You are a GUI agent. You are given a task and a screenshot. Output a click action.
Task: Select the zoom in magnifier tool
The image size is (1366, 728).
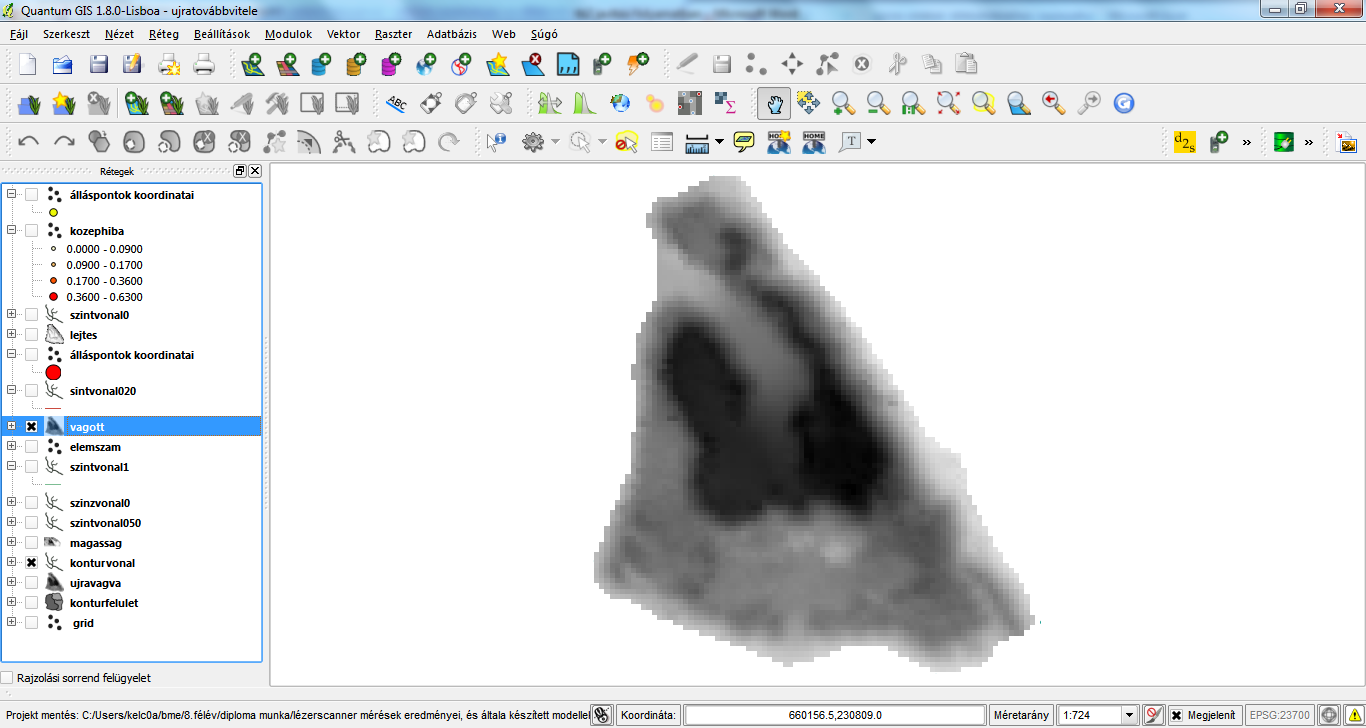[x=843, y=102]
